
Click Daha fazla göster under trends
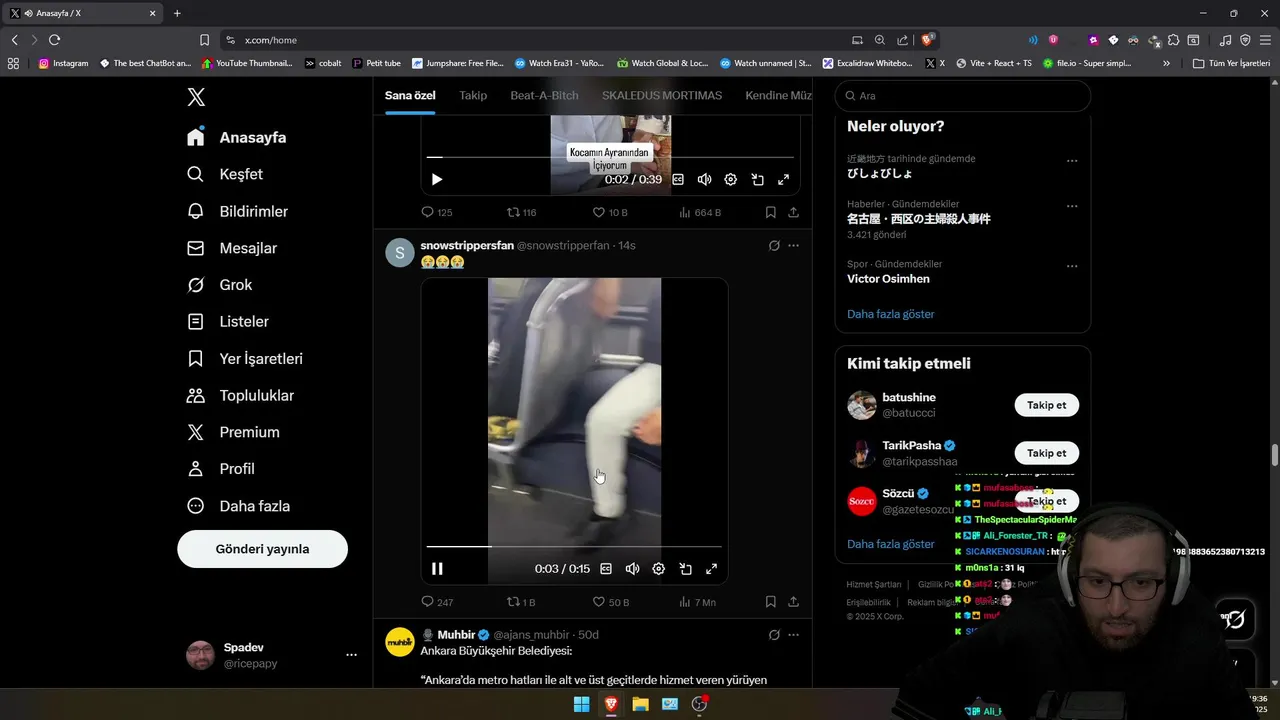[891, 314]
